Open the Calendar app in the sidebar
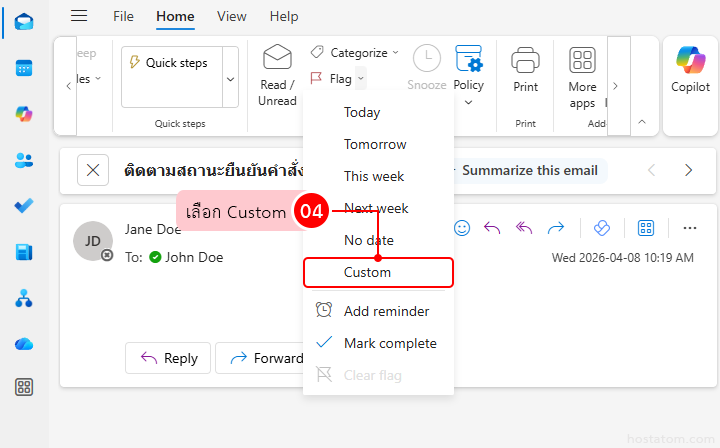Screen dimensions: 720x448 (x=24, y=68)
